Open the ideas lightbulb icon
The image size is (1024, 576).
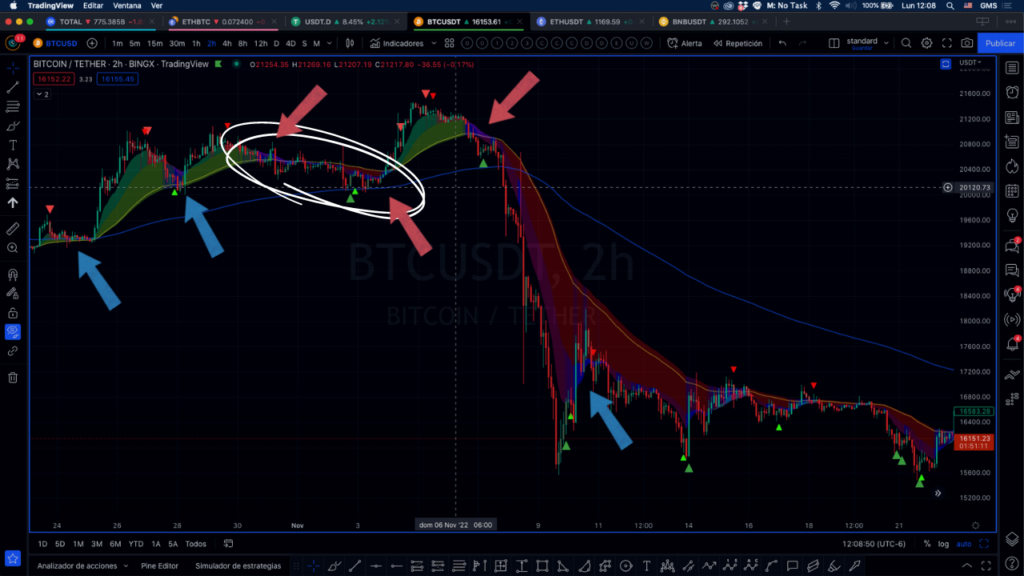1012,216
